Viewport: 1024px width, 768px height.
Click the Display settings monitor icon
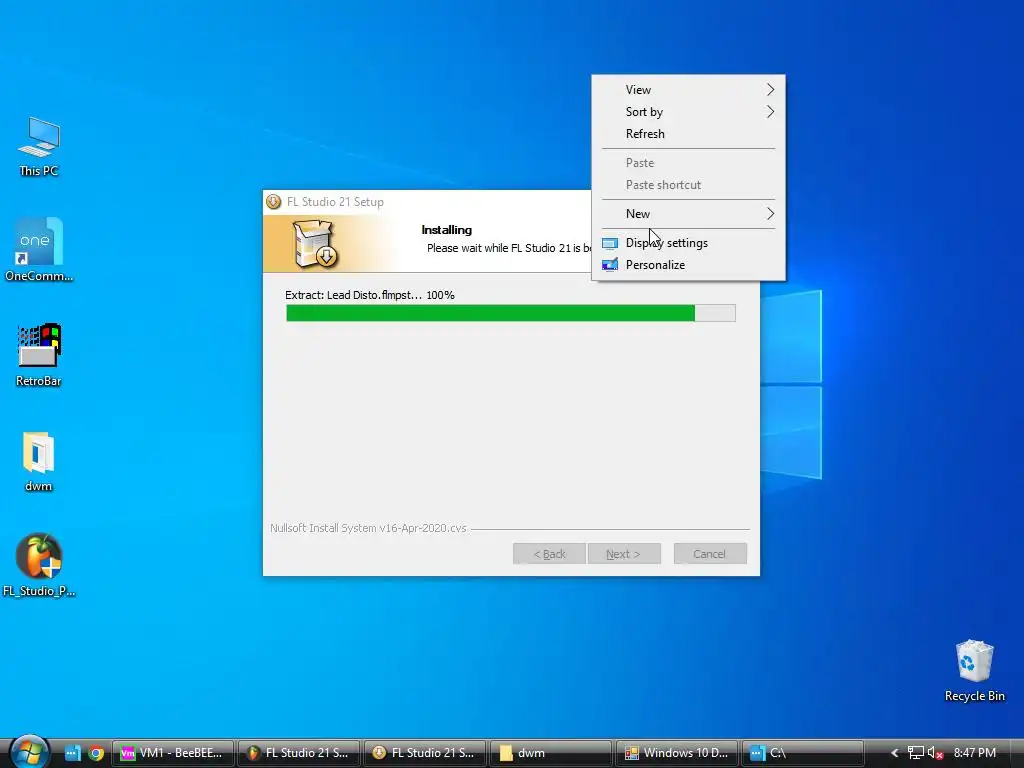pyautogui.click(x=610, y=244)
